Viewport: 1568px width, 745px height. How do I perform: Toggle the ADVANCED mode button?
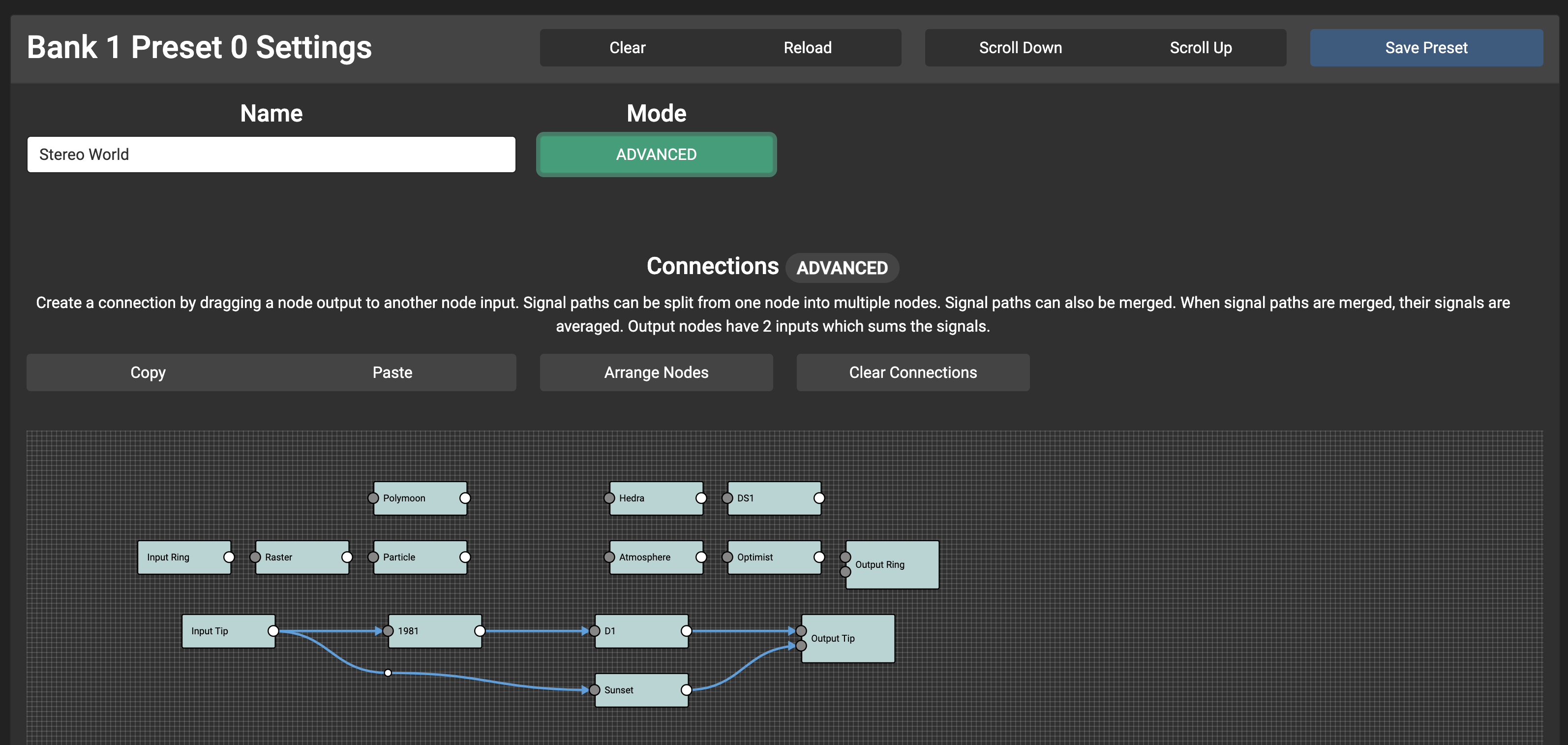coord(656,155)
